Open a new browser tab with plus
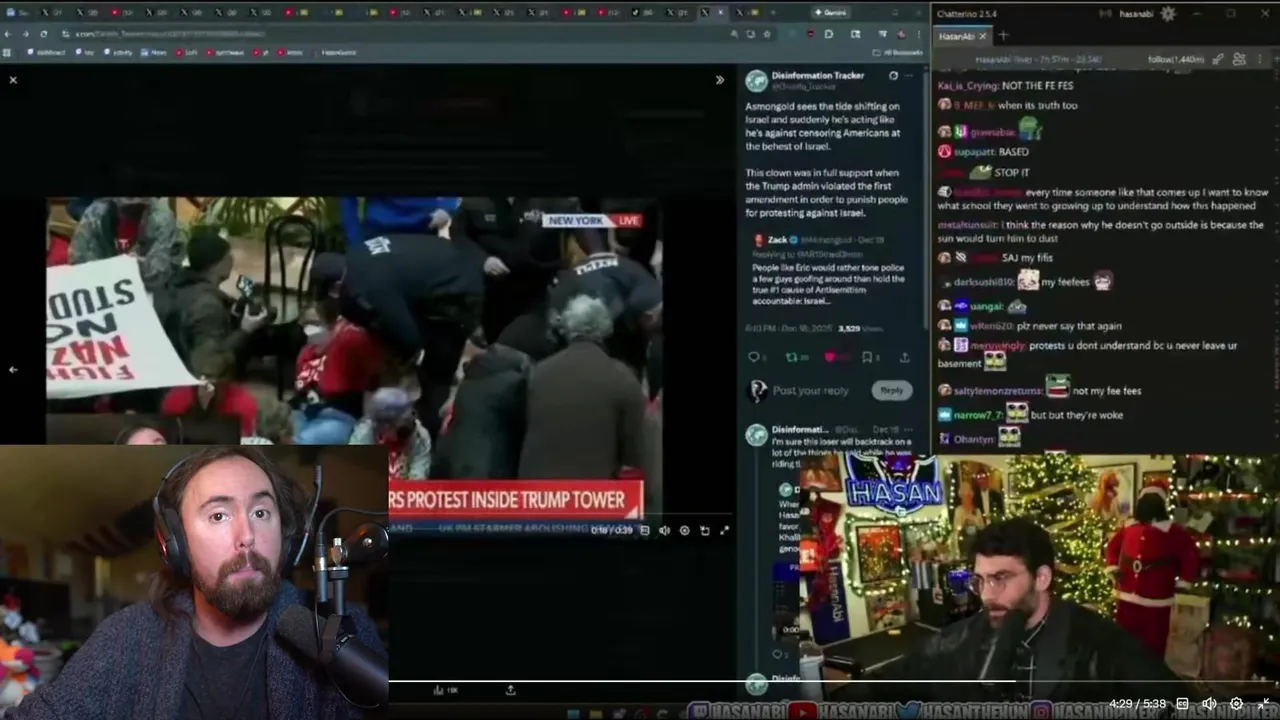1280x720 pixels. (x=773, y=12)
